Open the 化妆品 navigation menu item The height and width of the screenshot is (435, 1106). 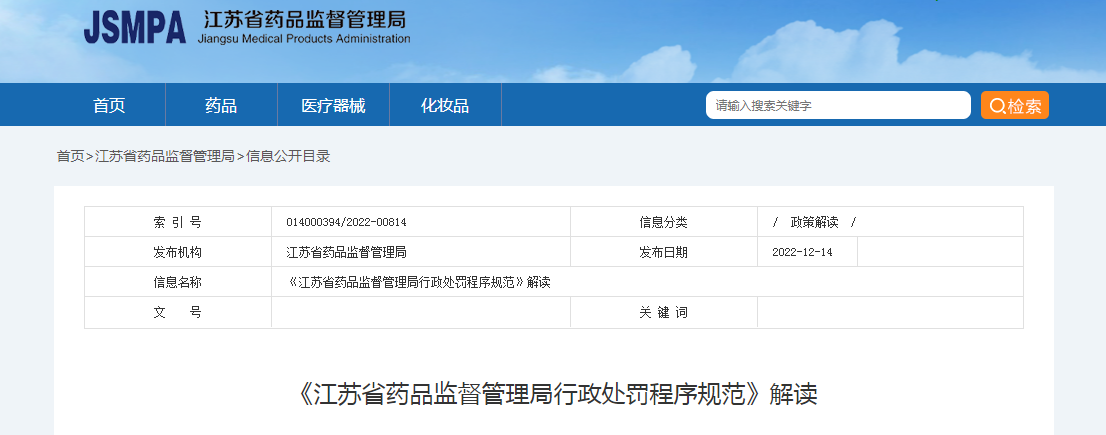point(445,106)
